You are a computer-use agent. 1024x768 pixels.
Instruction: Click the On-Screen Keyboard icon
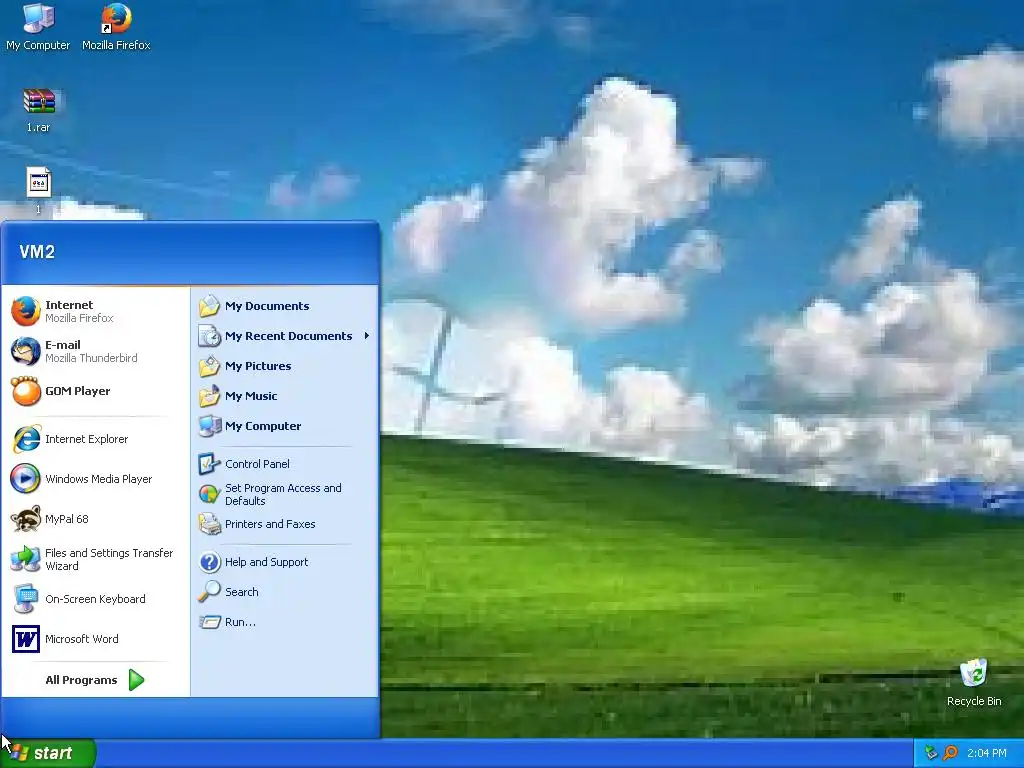coord(26,599)
